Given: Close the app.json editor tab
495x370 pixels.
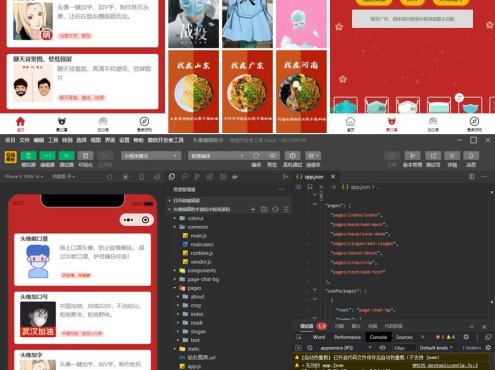Looking at the screenshot, I should click(x=333, y=177).
